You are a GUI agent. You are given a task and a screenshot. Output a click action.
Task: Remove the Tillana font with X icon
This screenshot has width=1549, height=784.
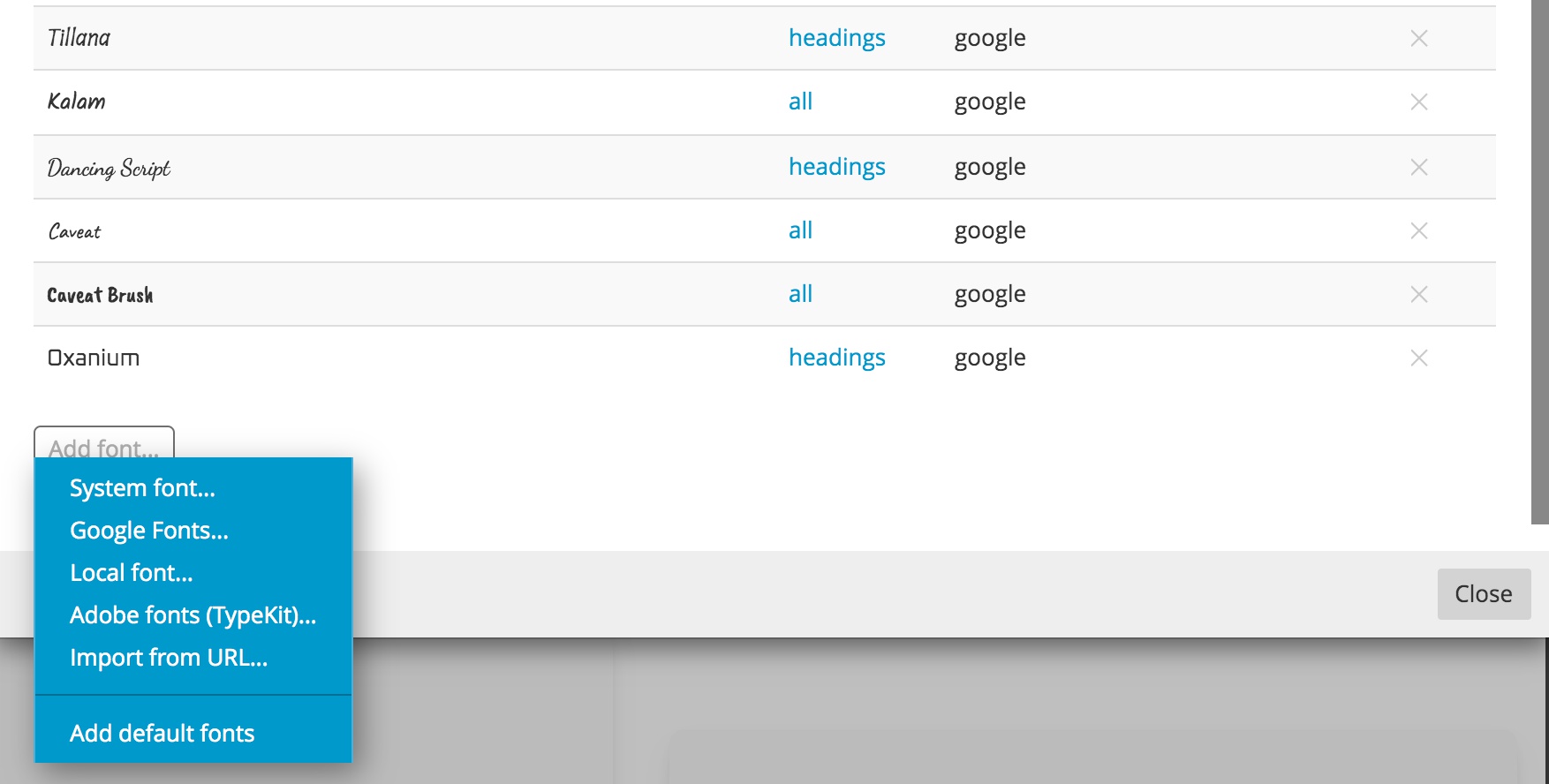pyautogui.click(x=1419, y=38)
